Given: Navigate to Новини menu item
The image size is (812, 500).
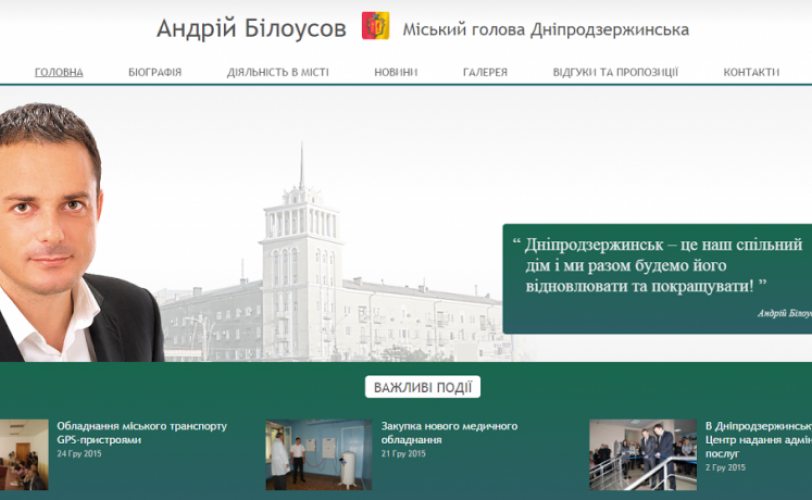Looking at the screenshot, I should (396, 72).
